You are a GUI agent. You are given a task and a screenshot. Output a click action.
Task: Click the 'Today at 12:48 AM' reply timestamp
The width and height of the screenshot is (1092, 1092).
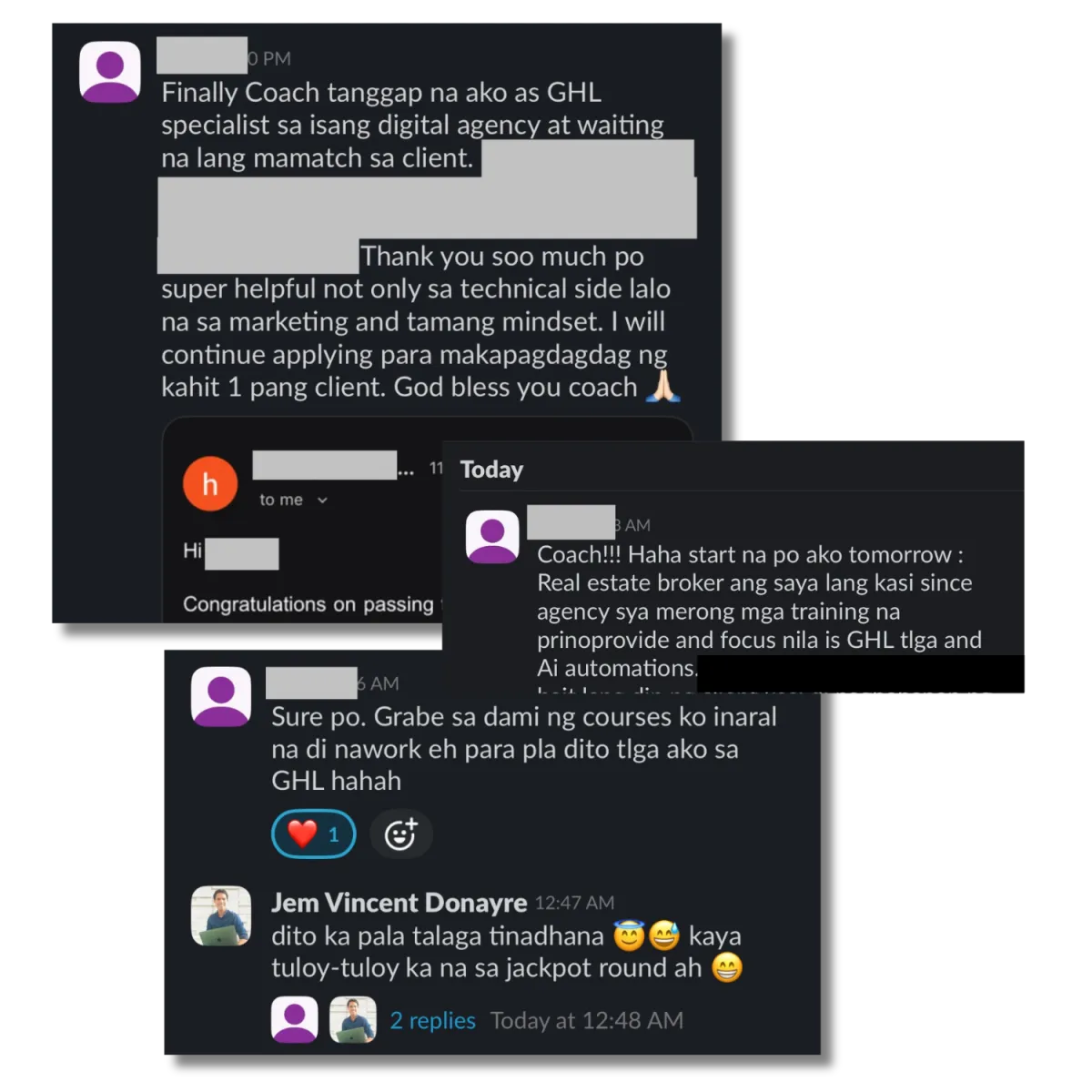pos(587,1020)
